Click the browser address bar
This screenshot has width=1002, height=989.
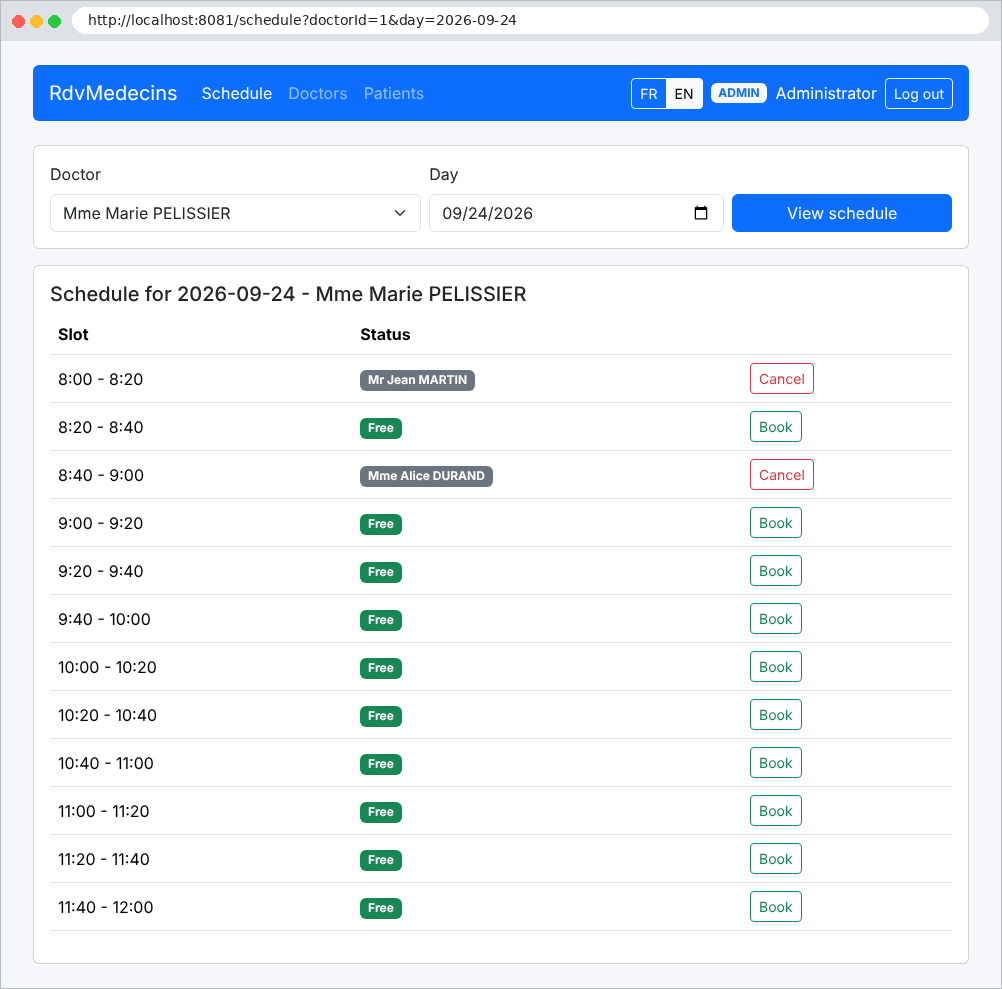[530, 20]
